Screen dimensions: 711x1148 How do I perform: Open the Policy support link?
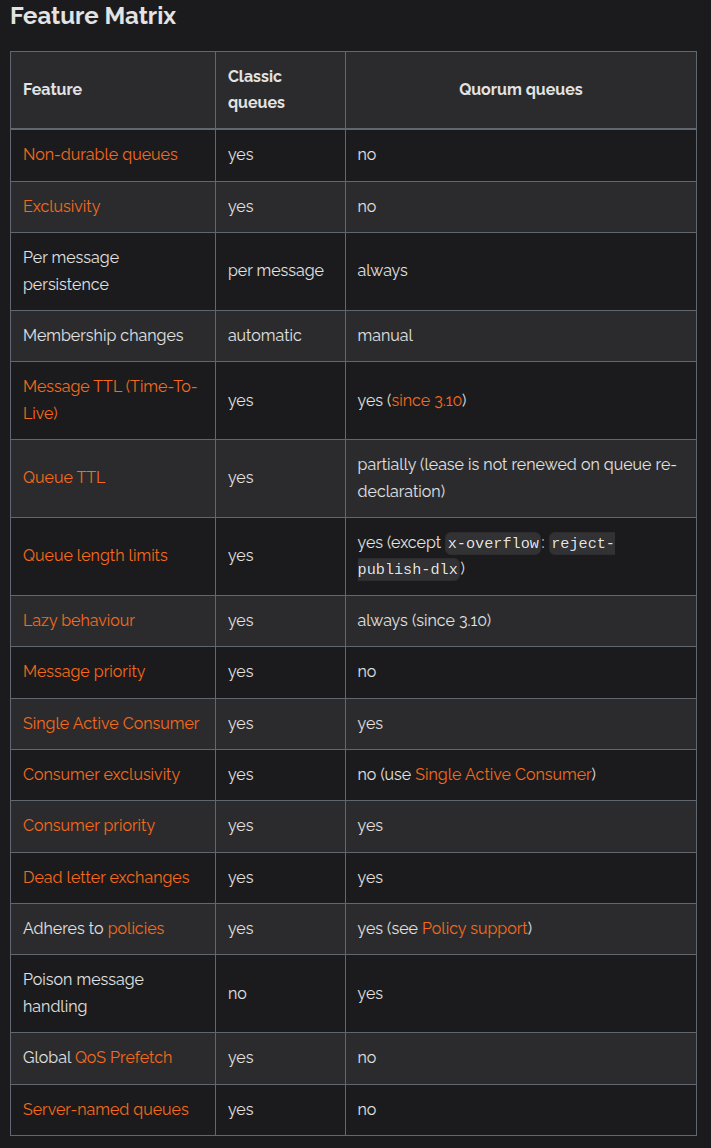tap(475, 928)
